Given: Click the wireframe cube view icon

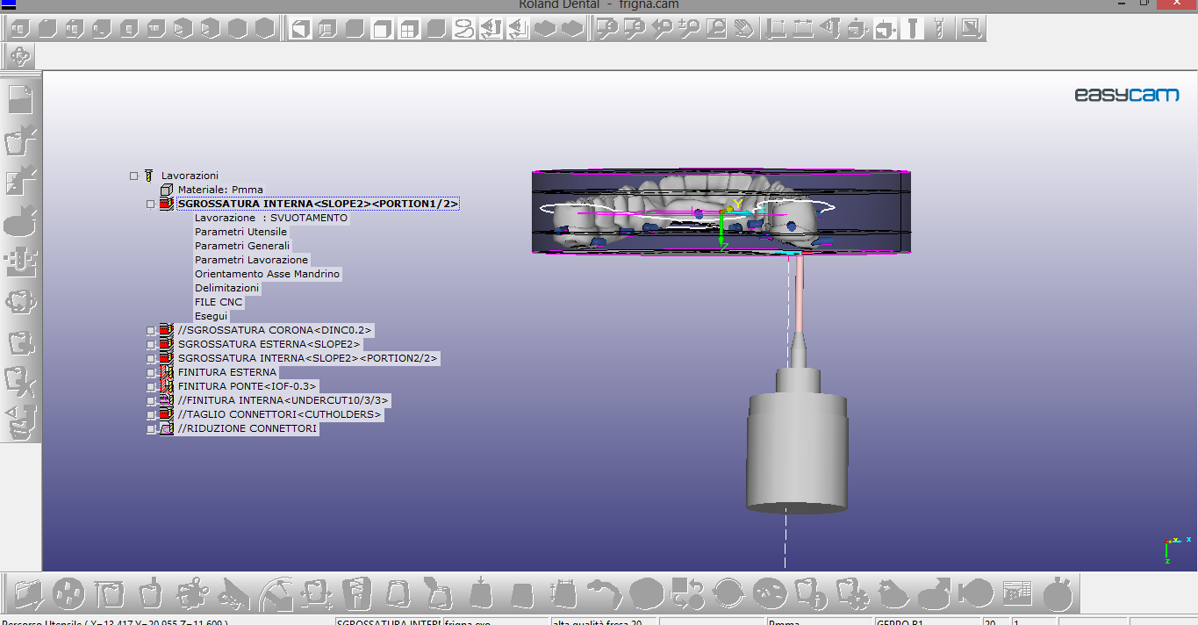Looking at the screenshot, I should pyautogui.click(x=301, y=29).
